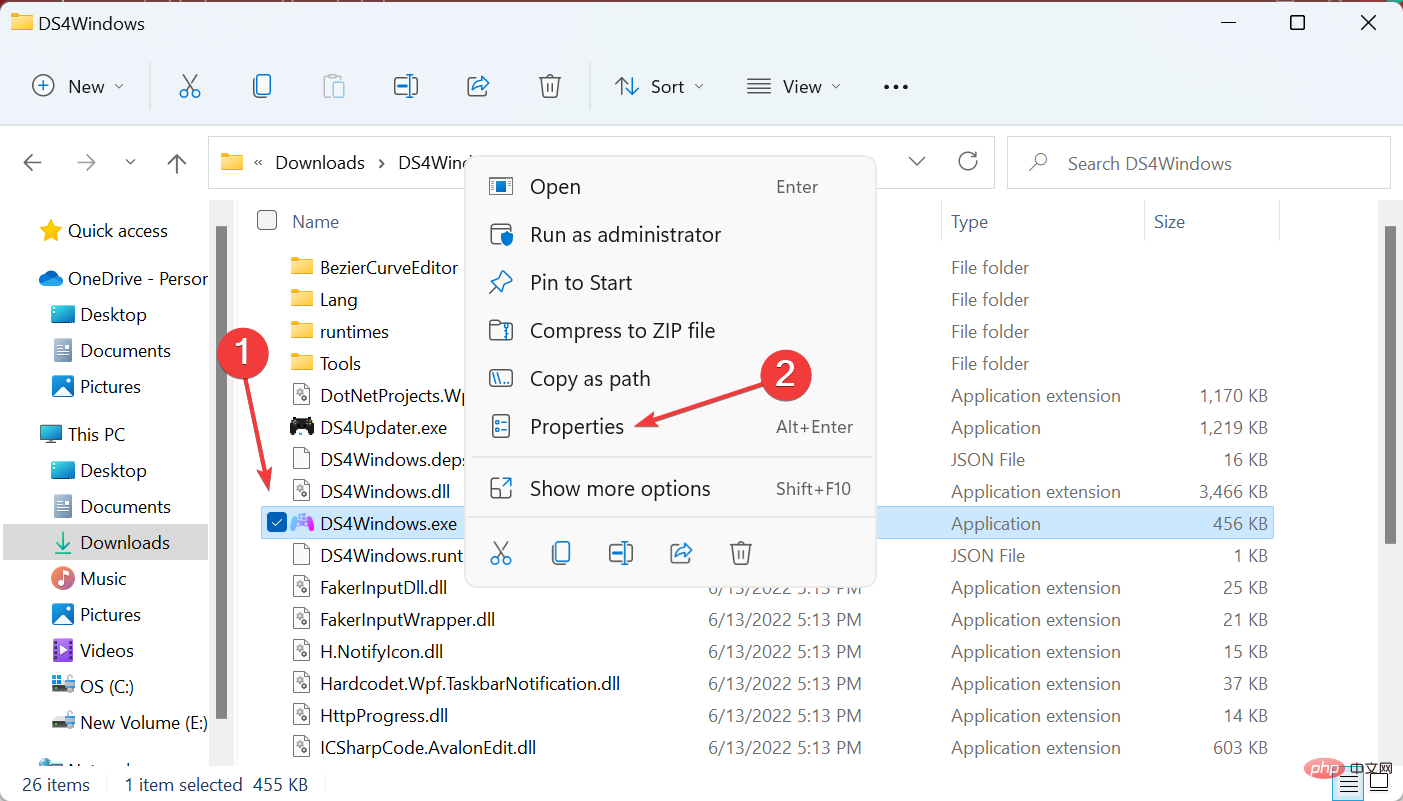Click the Refresh button beside the address bar
The width and height of the screenshot is (1403, 801).
[967, 162]
